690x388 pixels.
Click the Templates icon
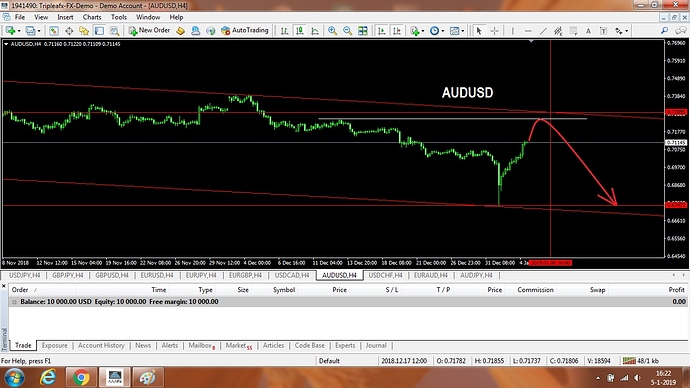click(x=454, y=30)
